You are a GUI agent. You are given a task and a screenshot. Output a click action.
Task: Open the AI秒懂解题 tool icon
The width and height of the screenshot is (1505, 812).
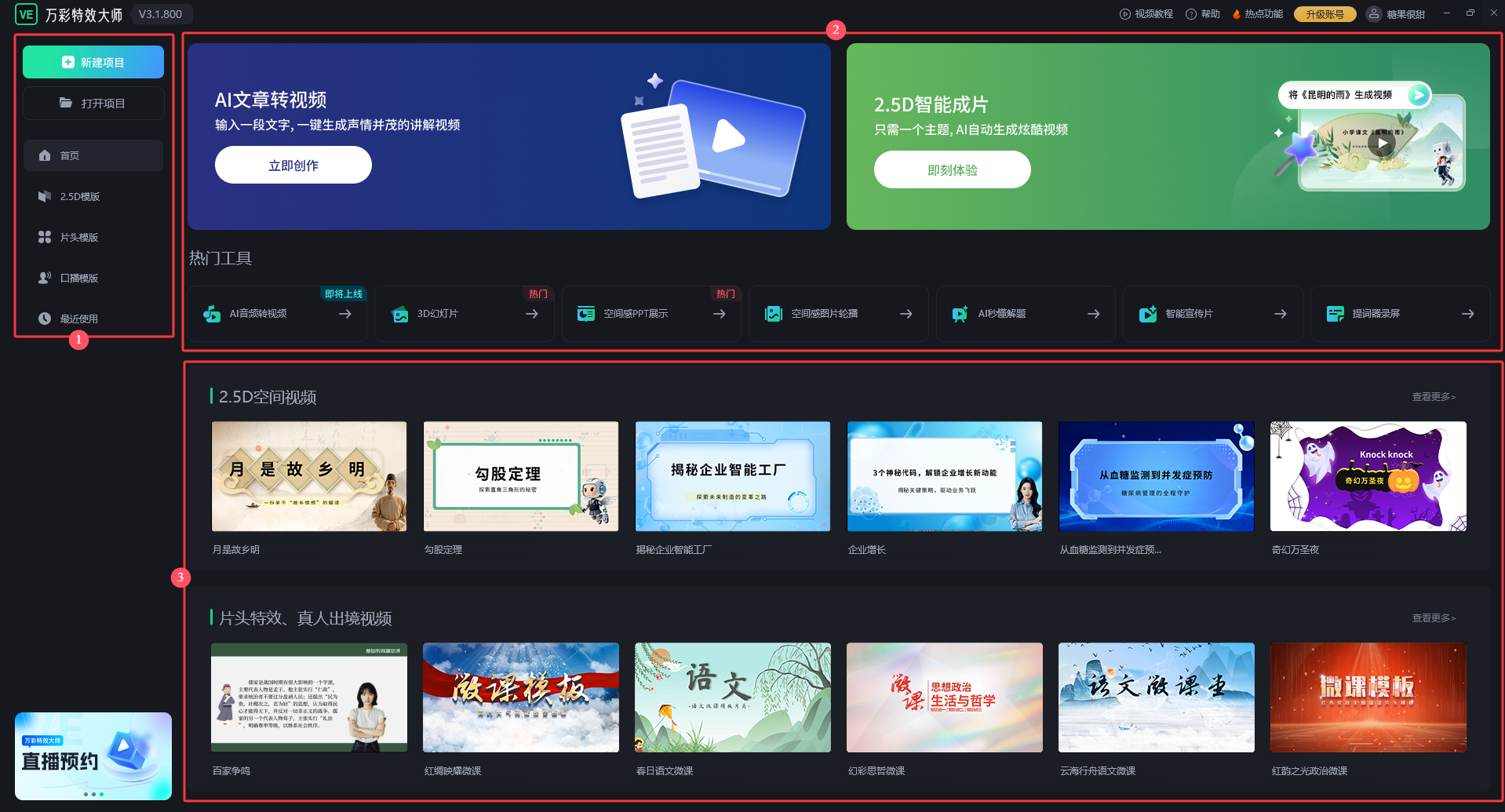pos(960,314)
